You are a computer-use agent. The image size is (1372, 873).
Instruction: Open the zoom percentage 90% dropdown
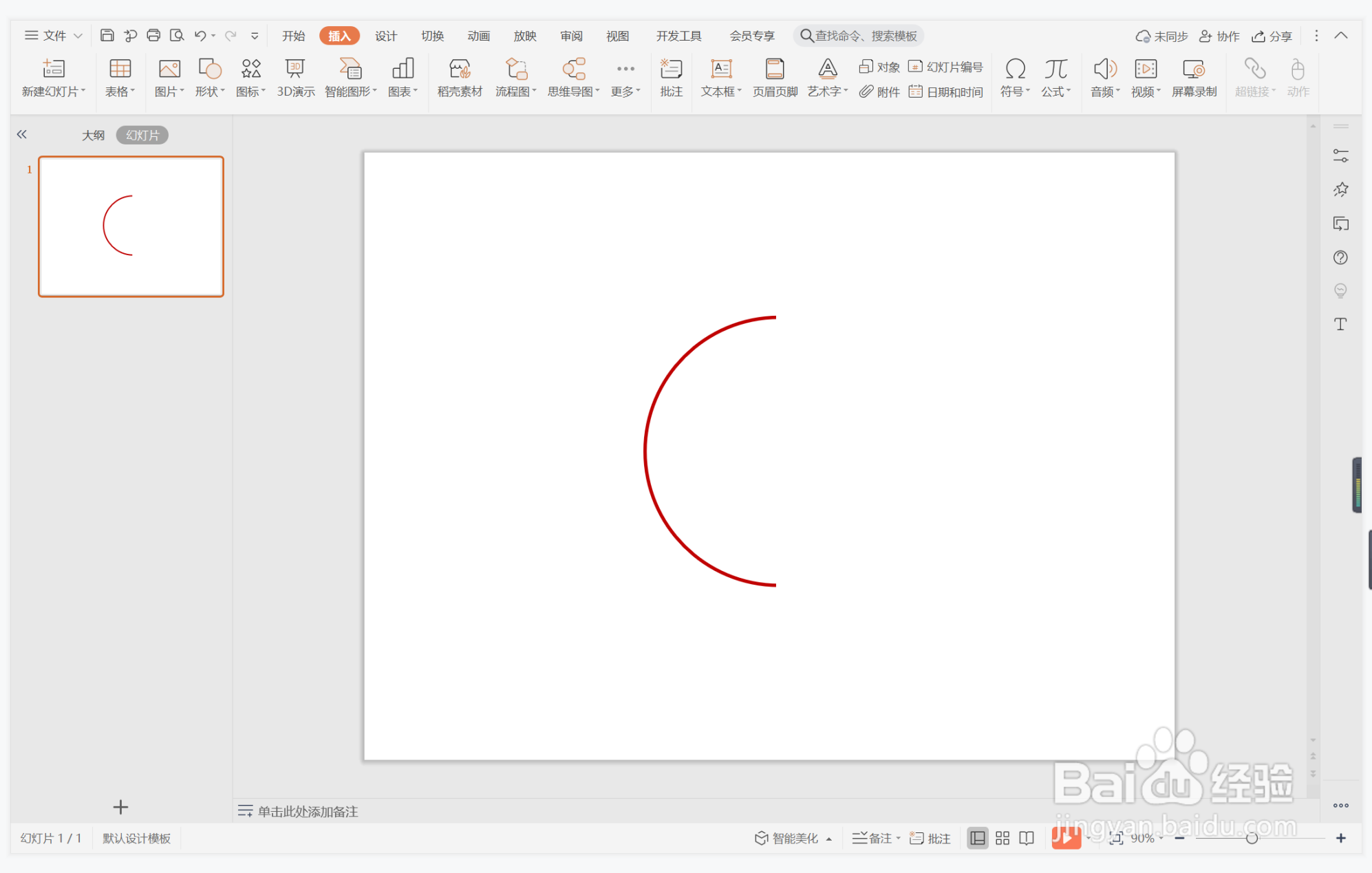click(1146, 838)
